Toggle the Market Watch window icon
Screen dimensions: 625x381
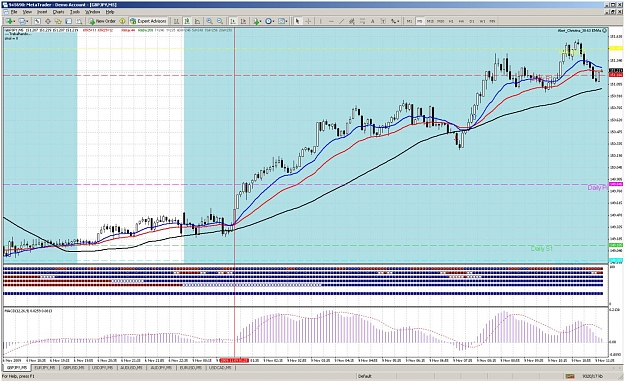coord(37,21)
